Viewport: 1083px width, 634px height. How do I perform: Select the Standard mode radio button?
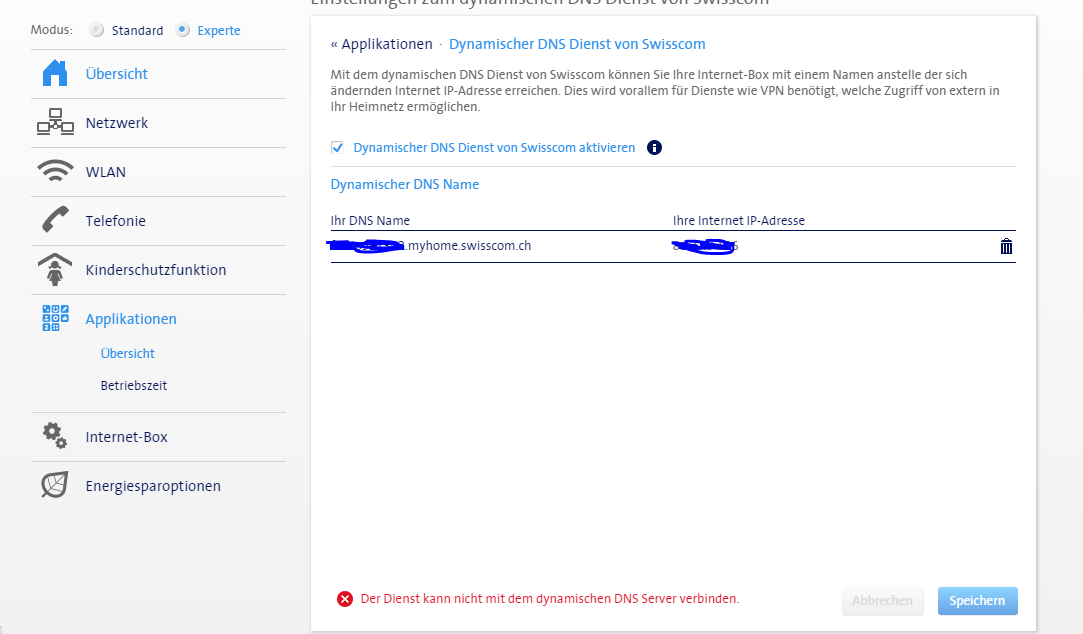point(97,30)
